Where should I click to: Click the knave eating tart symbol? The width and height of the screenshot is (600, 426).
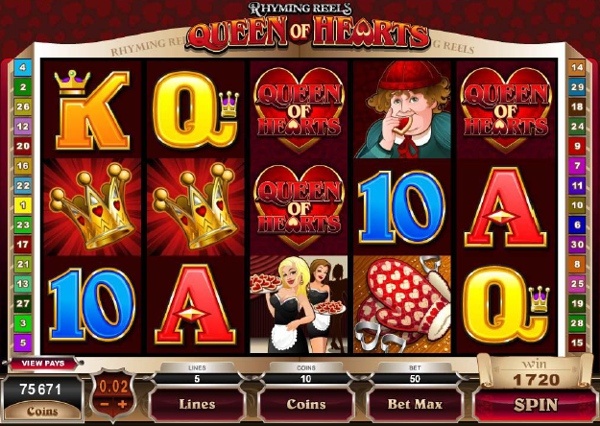tap(402, 109)
